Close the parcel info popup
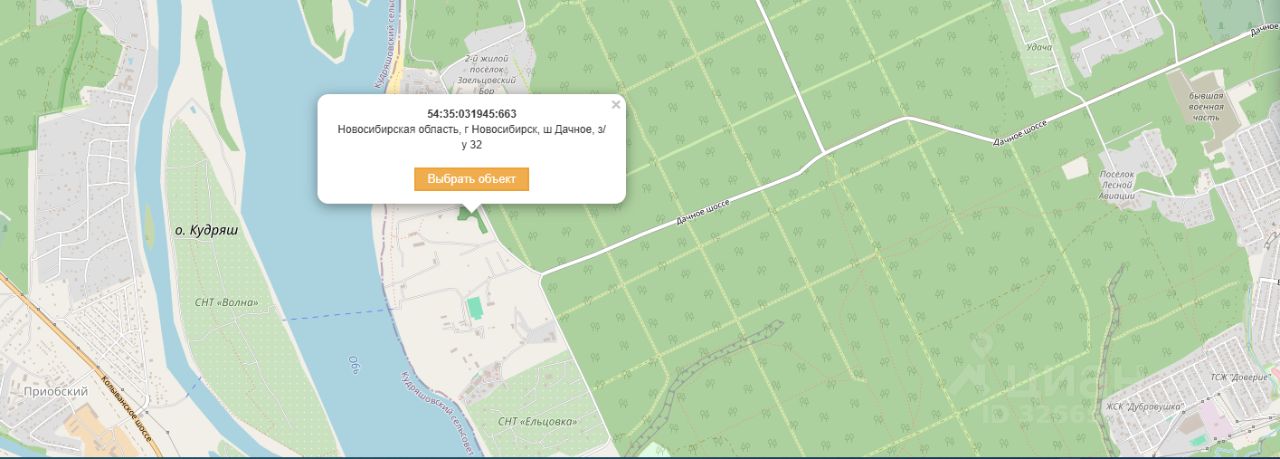 (616, 104)
